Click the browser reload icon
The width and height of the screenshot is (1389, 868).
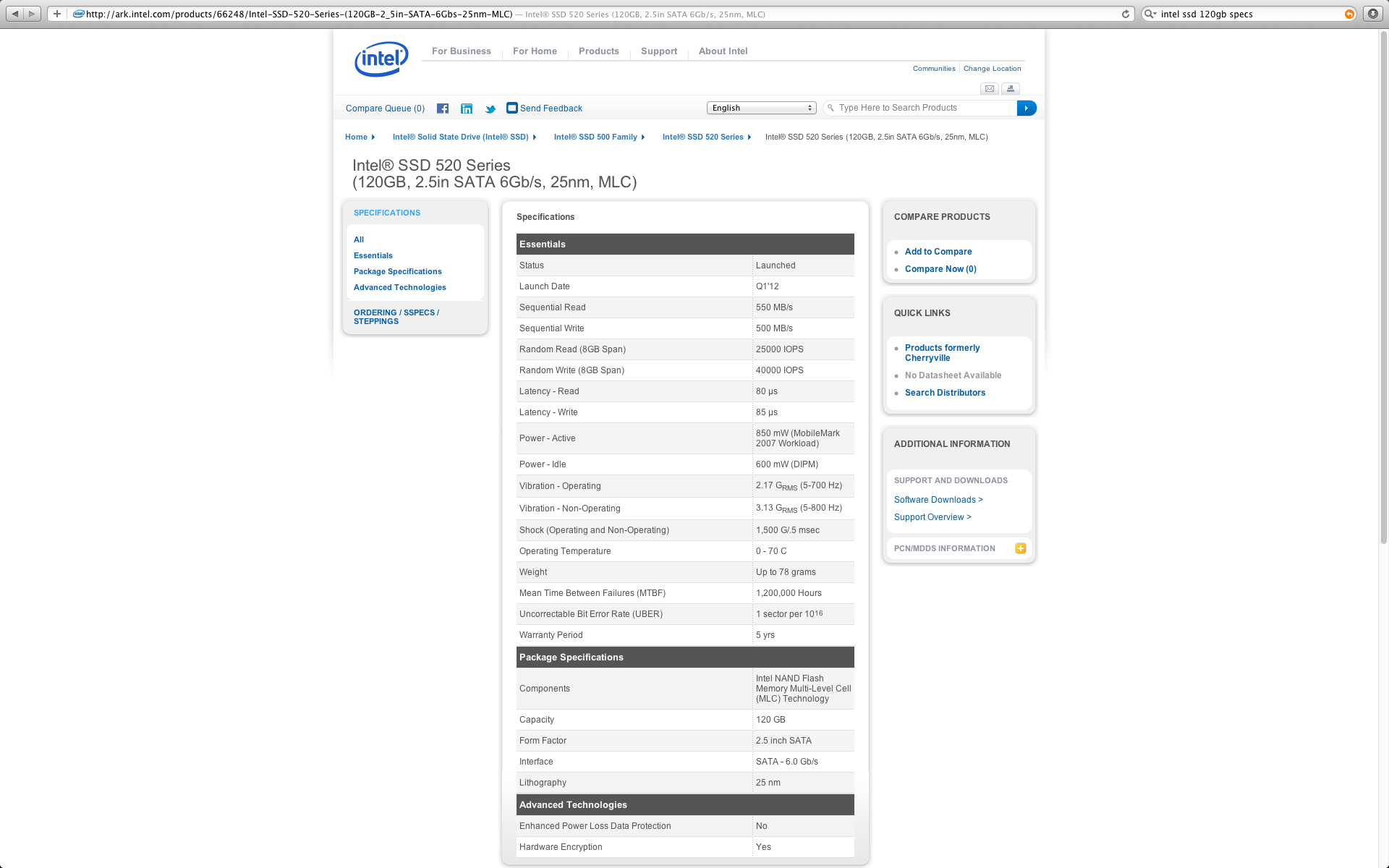pos(1126,14)
